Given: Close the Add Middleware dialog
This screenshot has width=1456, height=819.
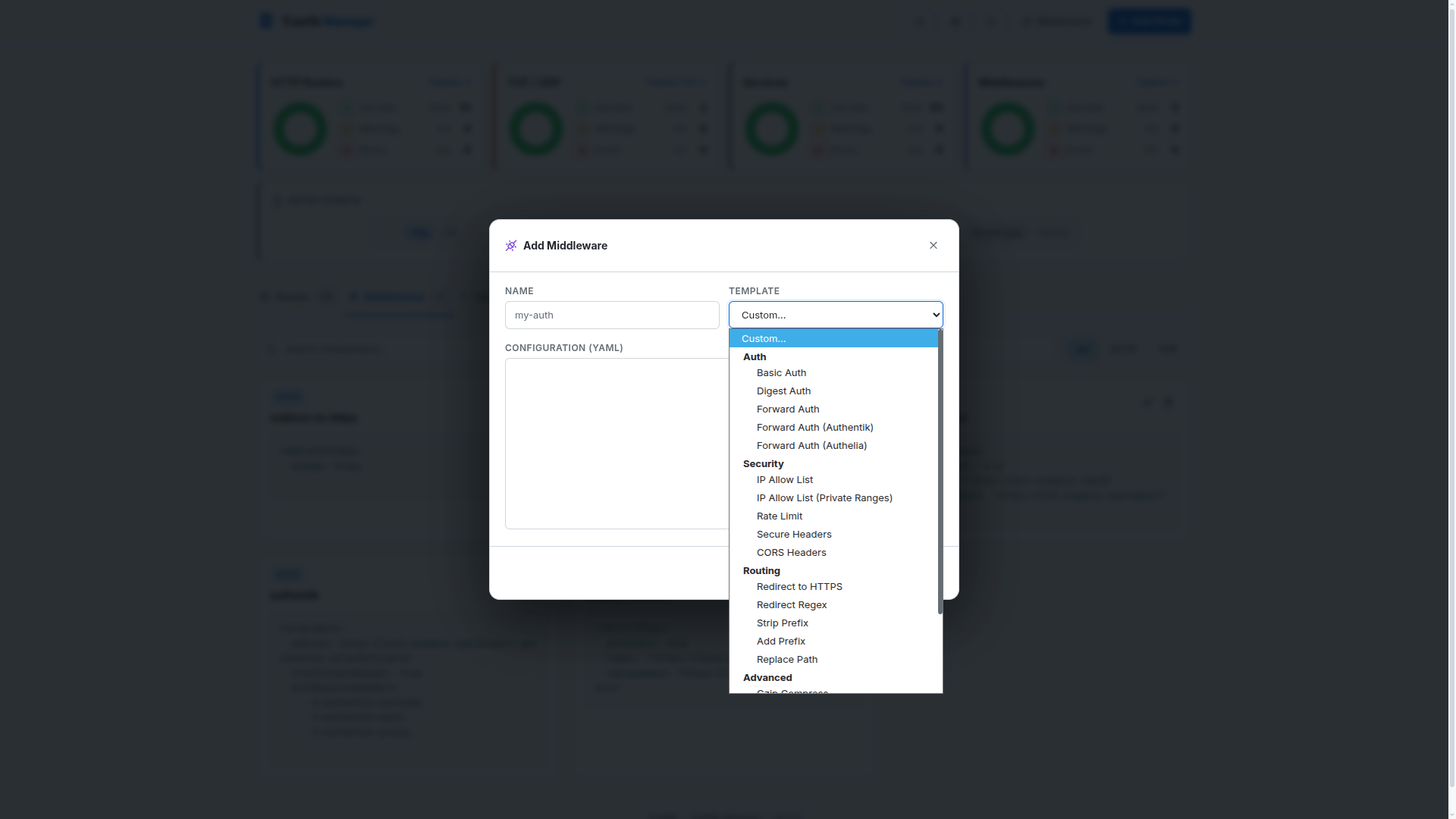Looking at the screenshot, I should click(x=933, y=245).
